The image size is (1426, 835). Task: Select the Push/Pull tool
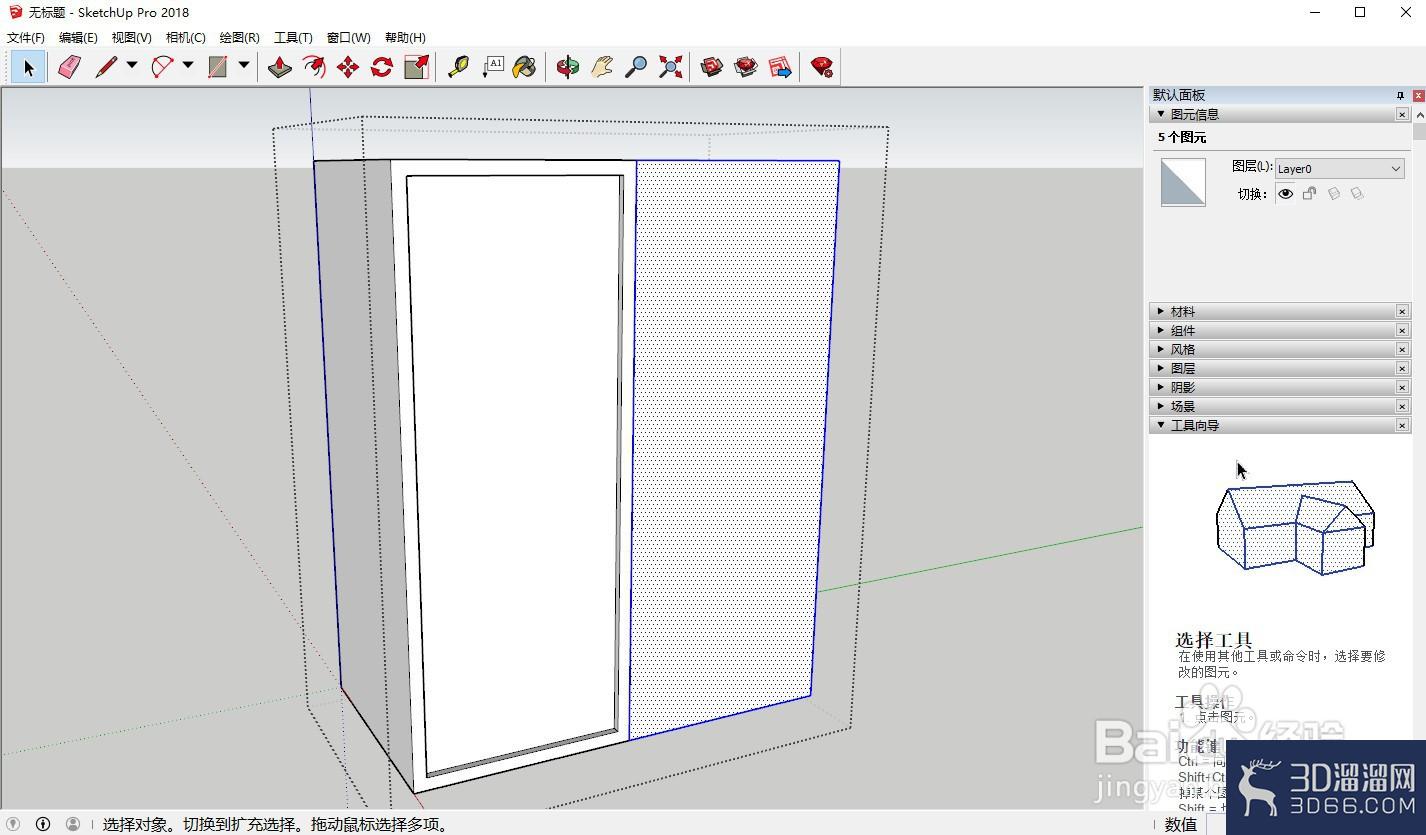280,67
